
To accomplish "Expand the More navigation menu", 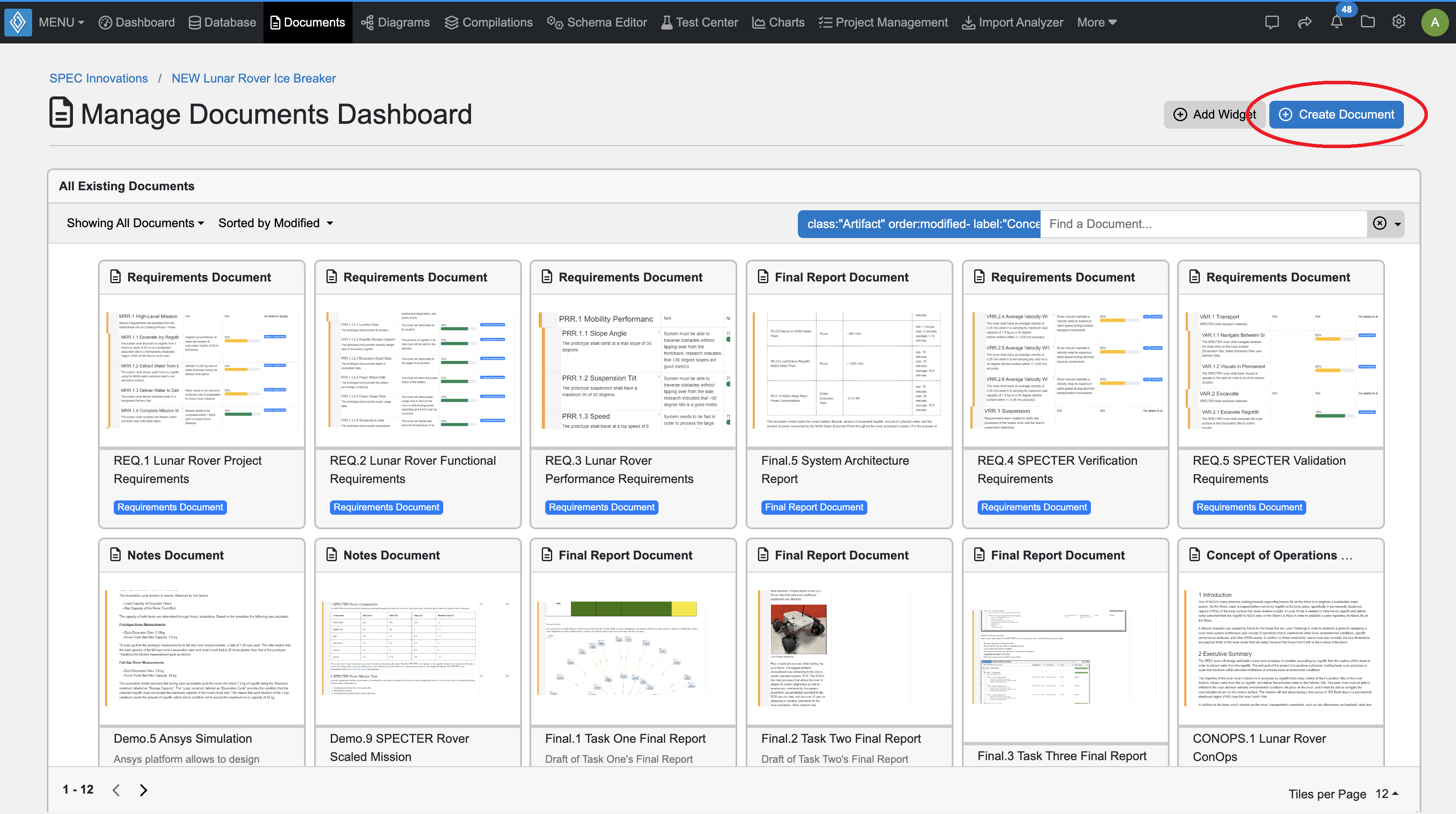I will [1096, 23].
